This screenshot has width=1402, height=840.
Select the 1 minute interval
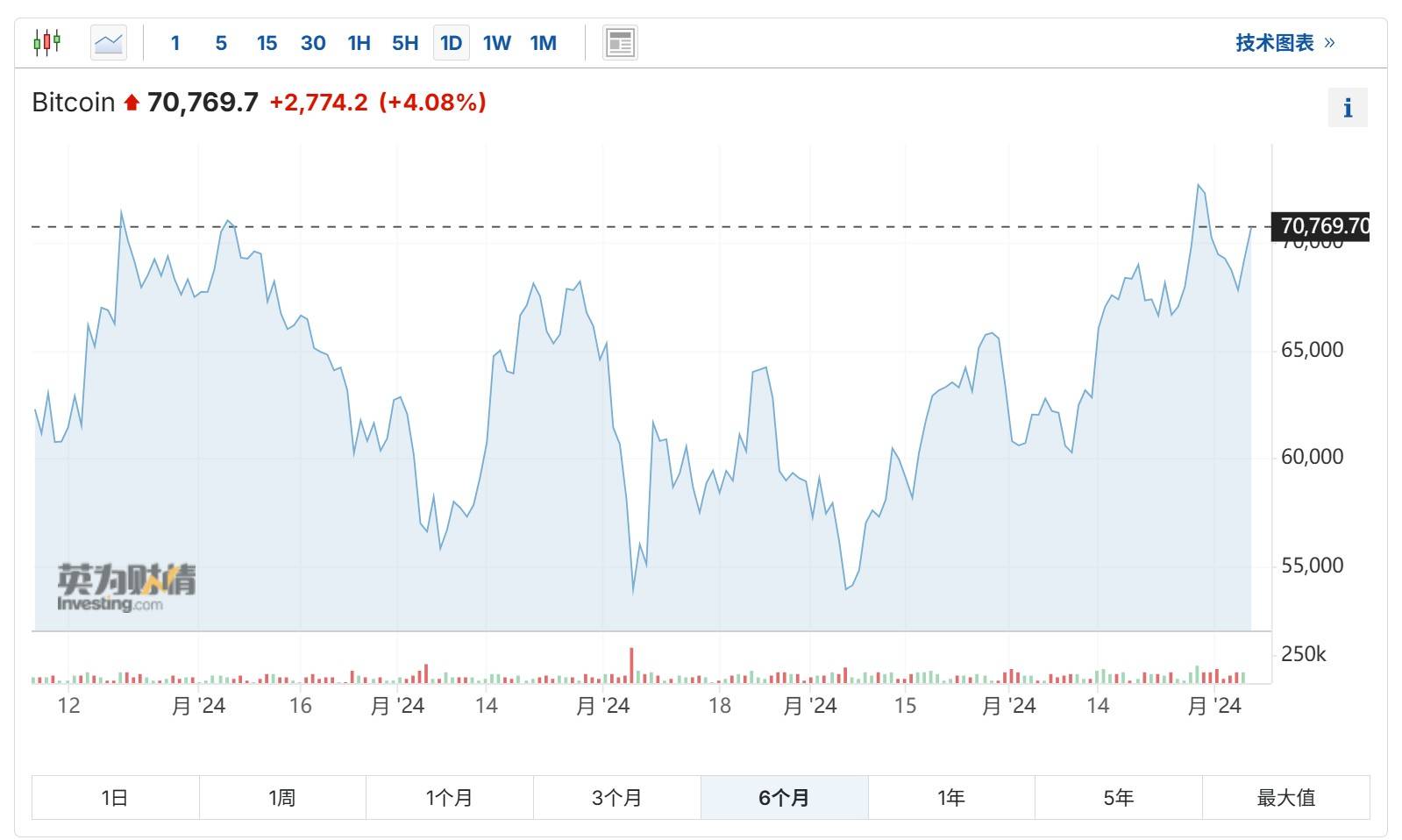click(175, 43)
